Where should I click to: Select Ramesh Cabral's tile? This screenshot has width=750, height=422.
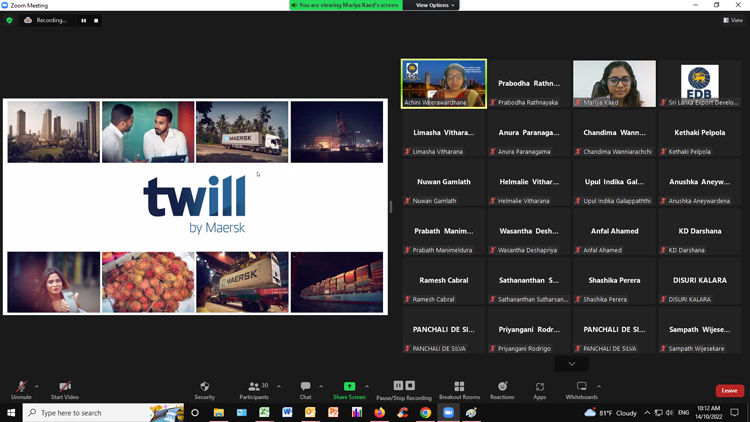click(x=444, y=281)
